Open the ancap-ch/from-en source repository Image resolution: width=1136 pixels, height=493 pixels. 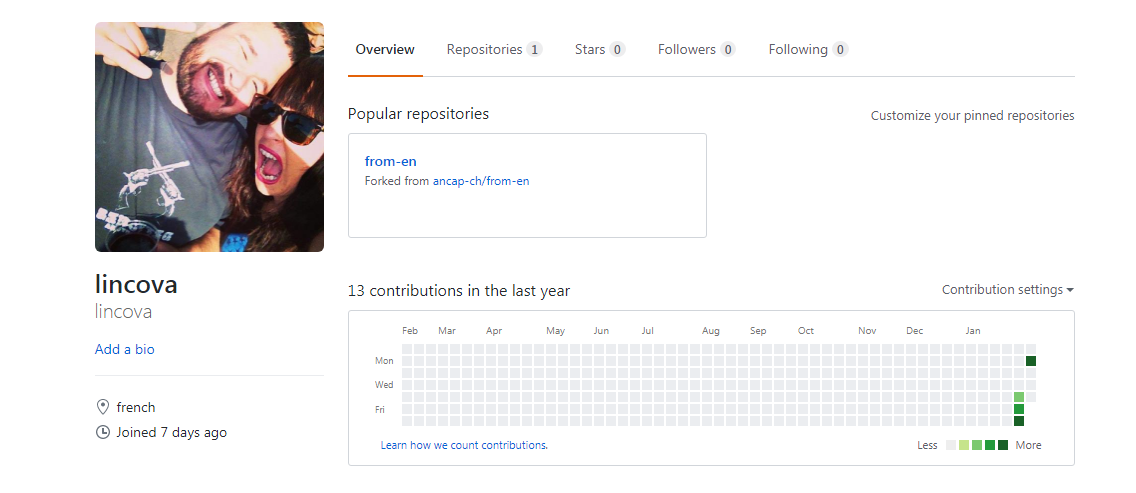481,181
